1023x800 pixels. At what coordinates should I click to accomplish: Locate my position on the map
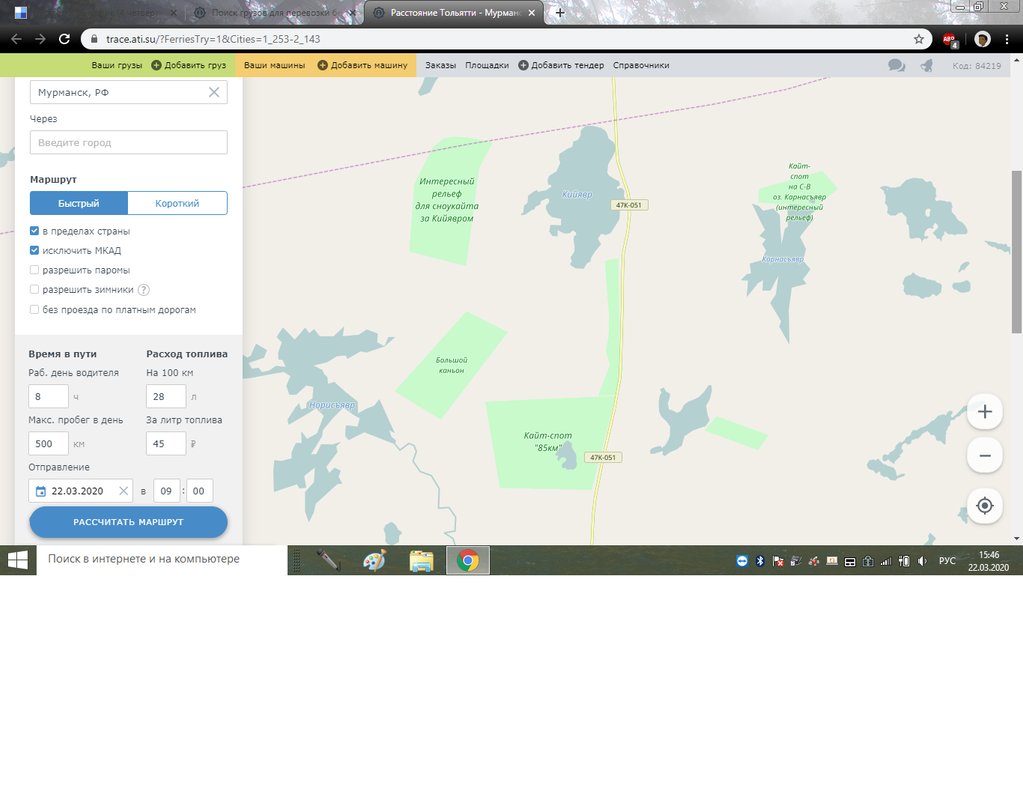coord(985,506)
